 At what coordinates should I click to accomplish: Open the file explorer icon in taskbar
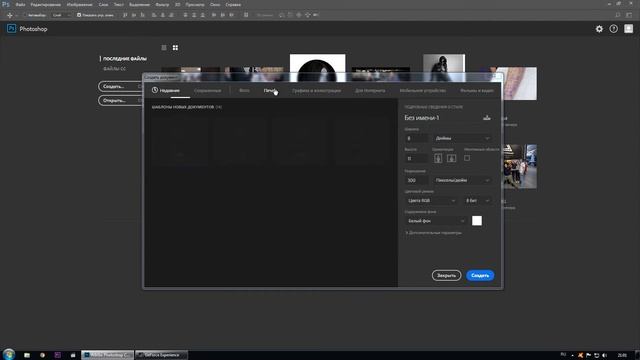pyautogui.click(x=27, y=355)
